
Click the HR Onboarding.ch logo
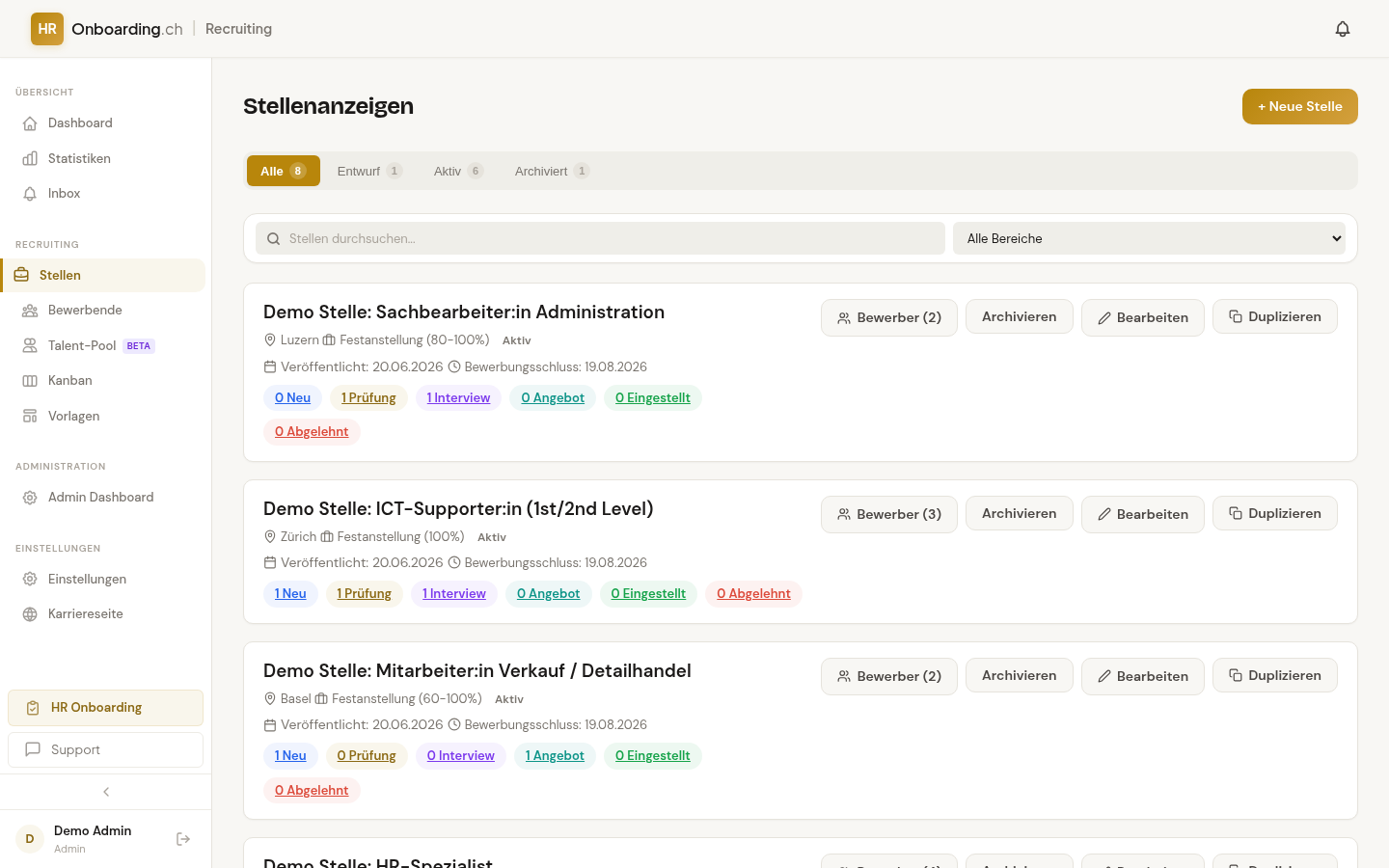[106, 29]
